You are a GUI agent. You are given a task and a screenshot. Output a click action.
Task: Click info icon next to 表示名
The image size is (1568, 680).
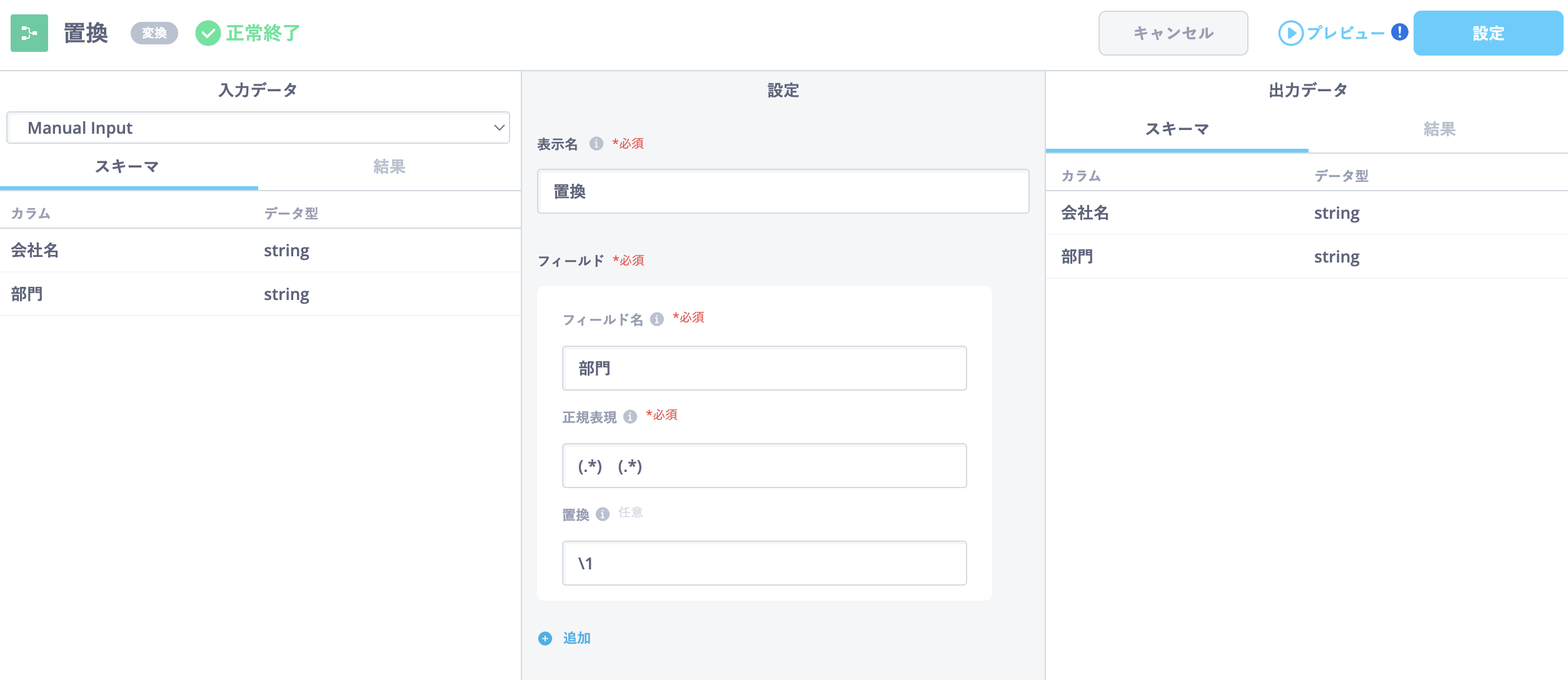coord(596,144)
